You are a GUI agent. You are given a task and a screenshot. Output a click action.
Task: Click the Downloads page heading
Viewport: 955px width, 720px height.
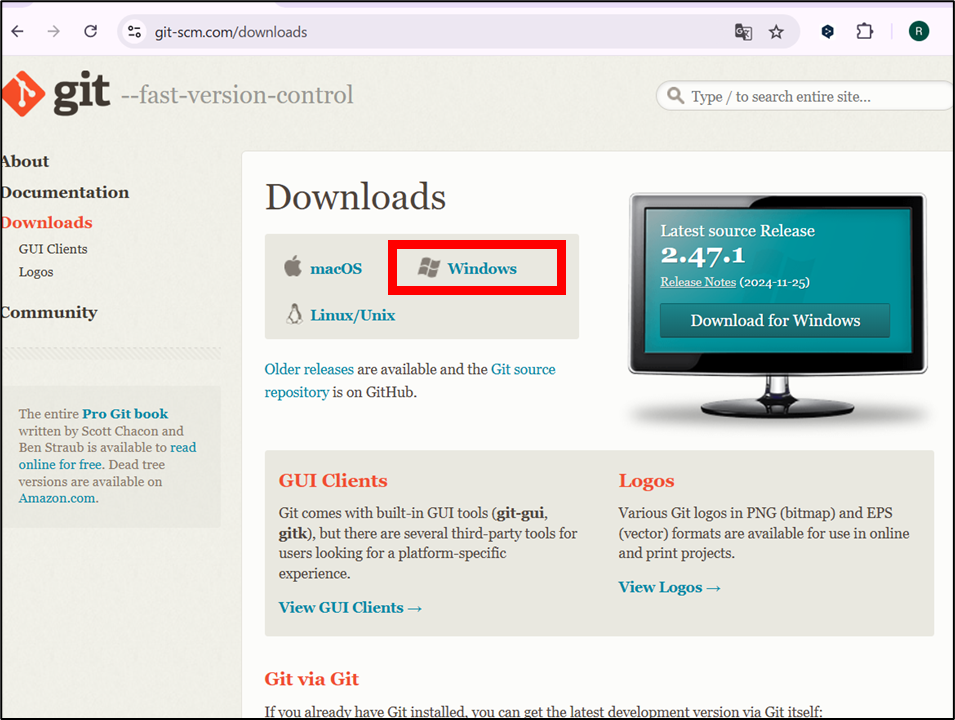tap(355, 197)
